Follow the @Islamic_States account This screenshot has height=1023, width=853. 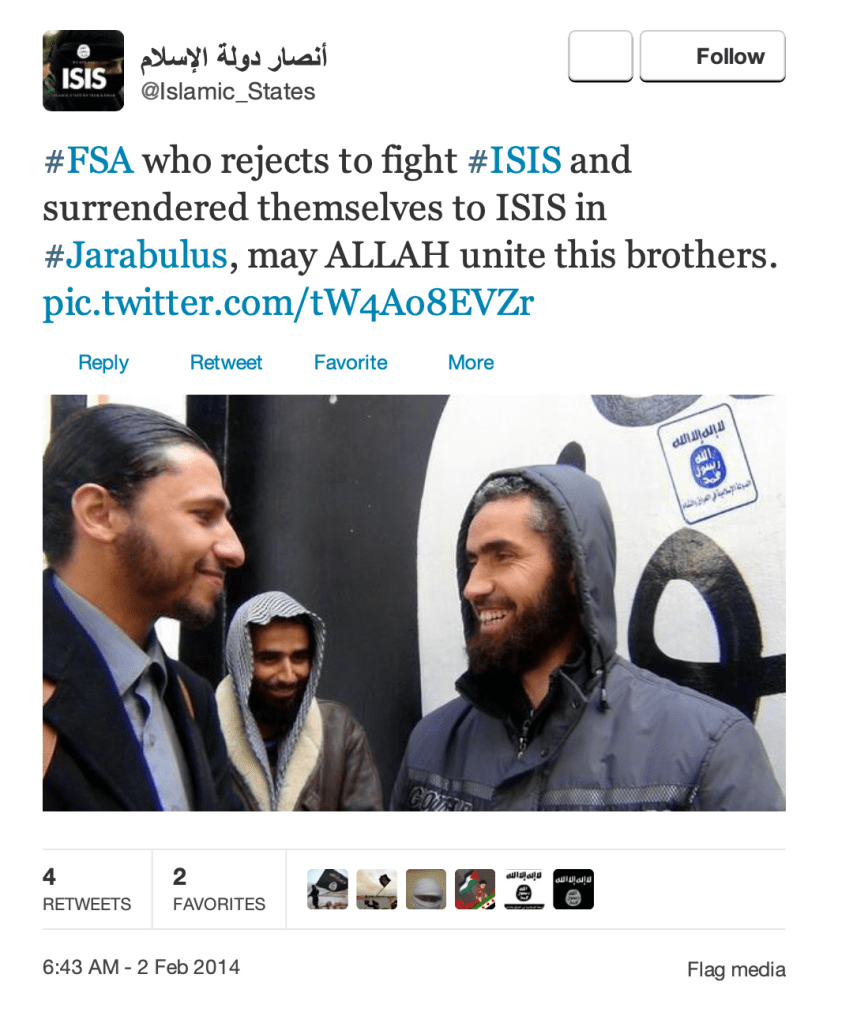(713, 56)
